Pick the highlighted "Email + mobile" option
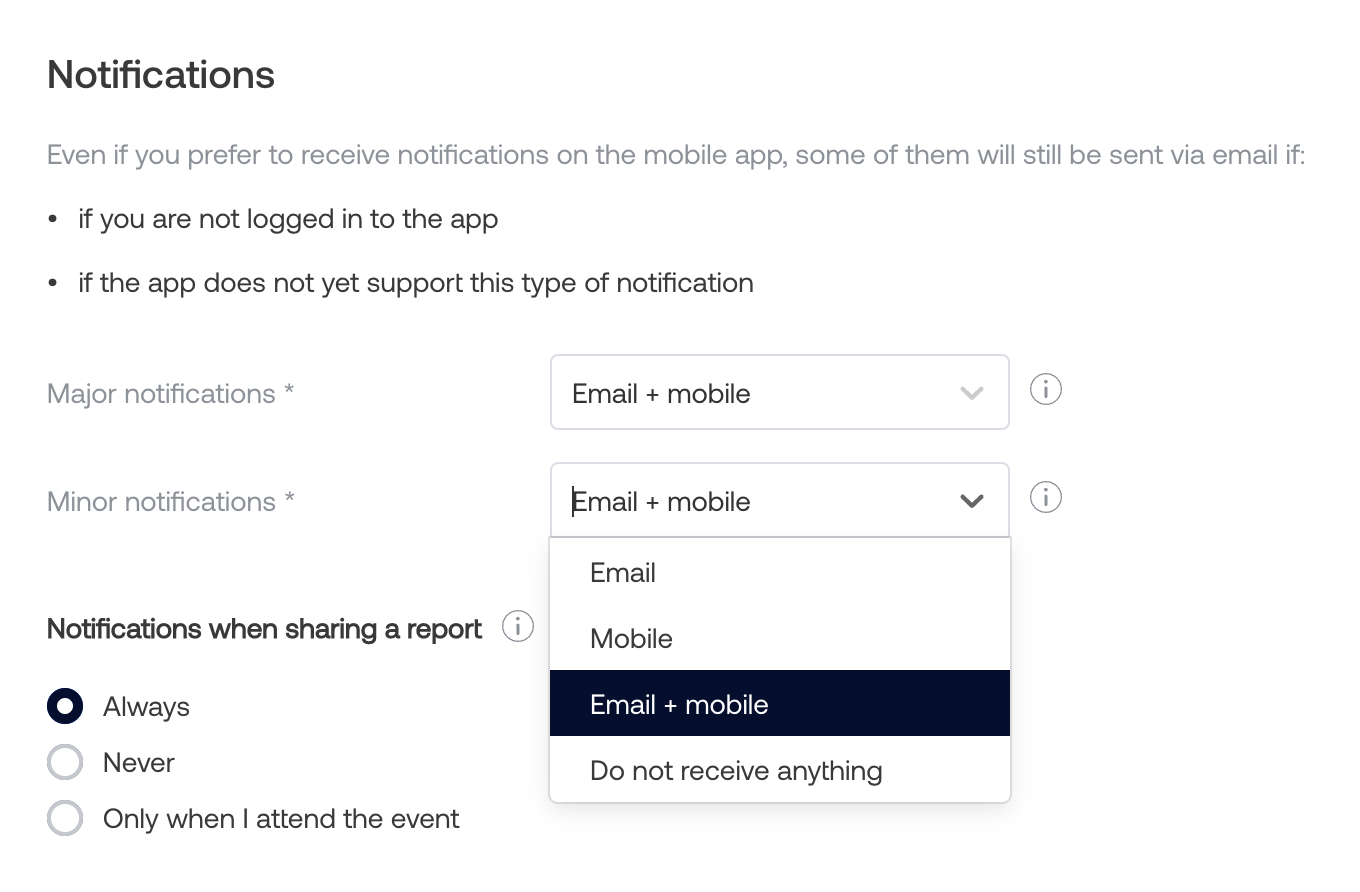 pyautogui.click(x=679, y=705)
